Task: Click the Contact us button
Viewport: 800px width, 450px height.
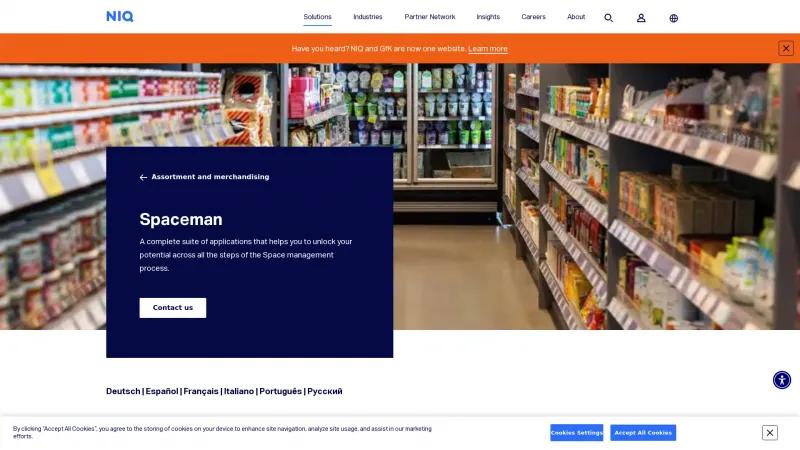Action: pos(173,308)
